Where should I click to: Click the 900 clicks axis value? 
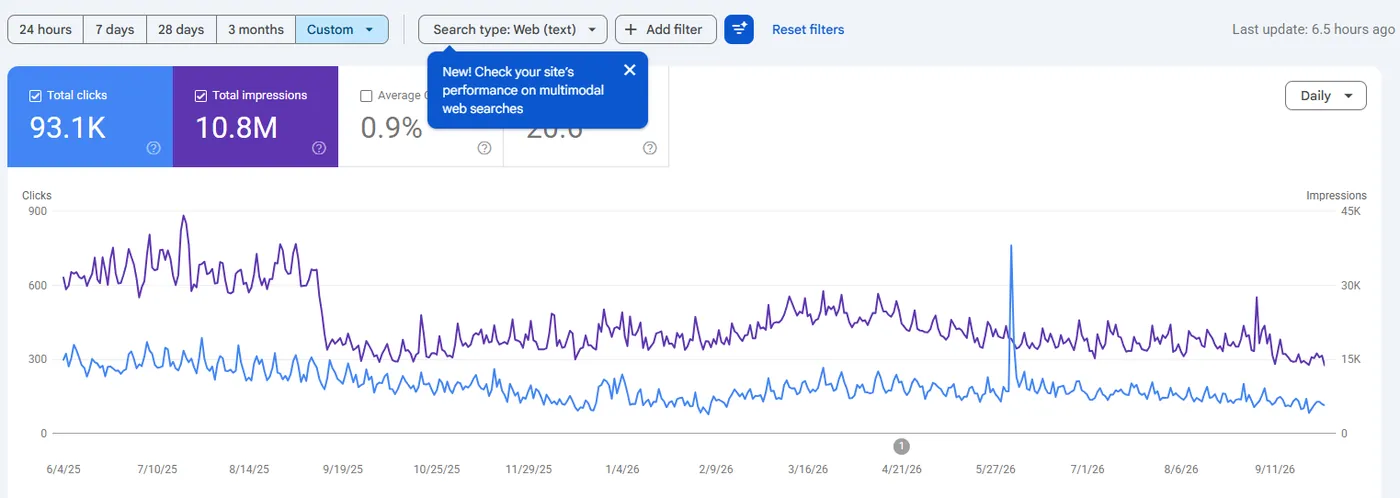(x=37, y=211)
